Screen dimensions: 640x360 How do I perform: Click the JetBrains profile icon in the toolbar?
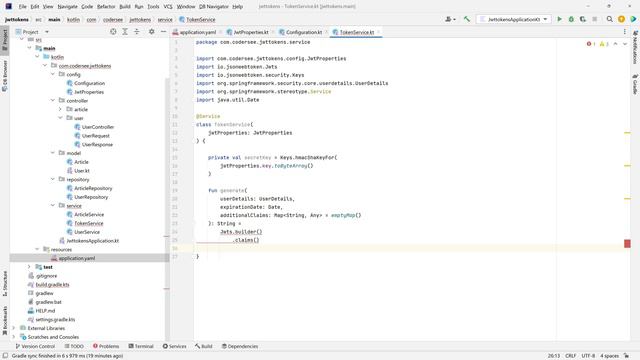[x=633, y=19]
